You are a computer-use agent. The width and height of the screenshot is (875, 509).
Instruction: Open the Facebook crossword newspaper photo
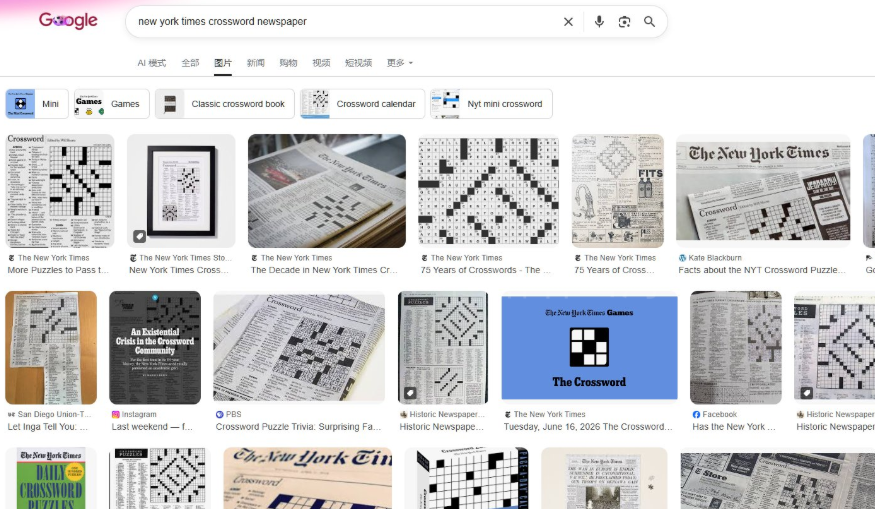pyautogui.click(x=735, y=347)
